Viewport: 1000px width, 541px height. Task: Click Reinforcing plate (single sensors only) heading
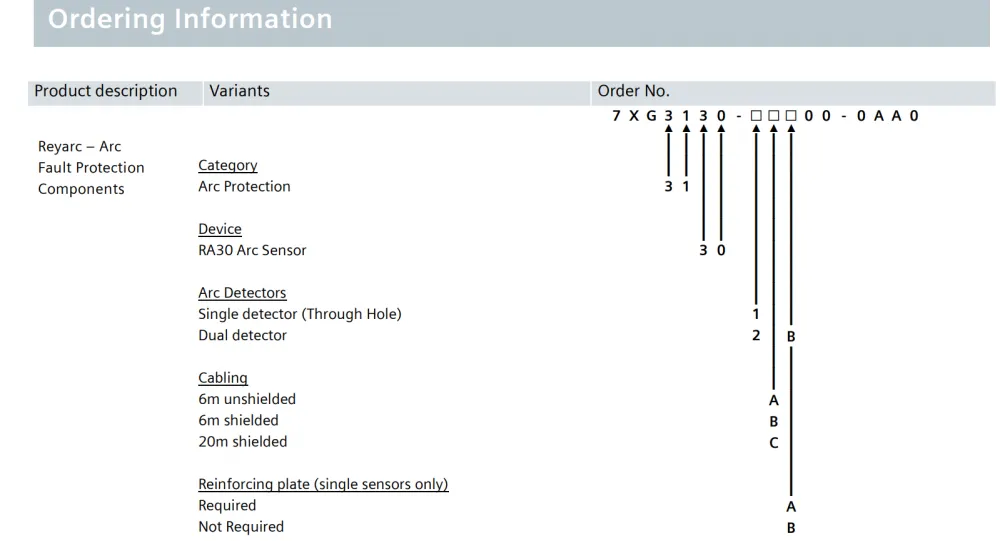323,484
